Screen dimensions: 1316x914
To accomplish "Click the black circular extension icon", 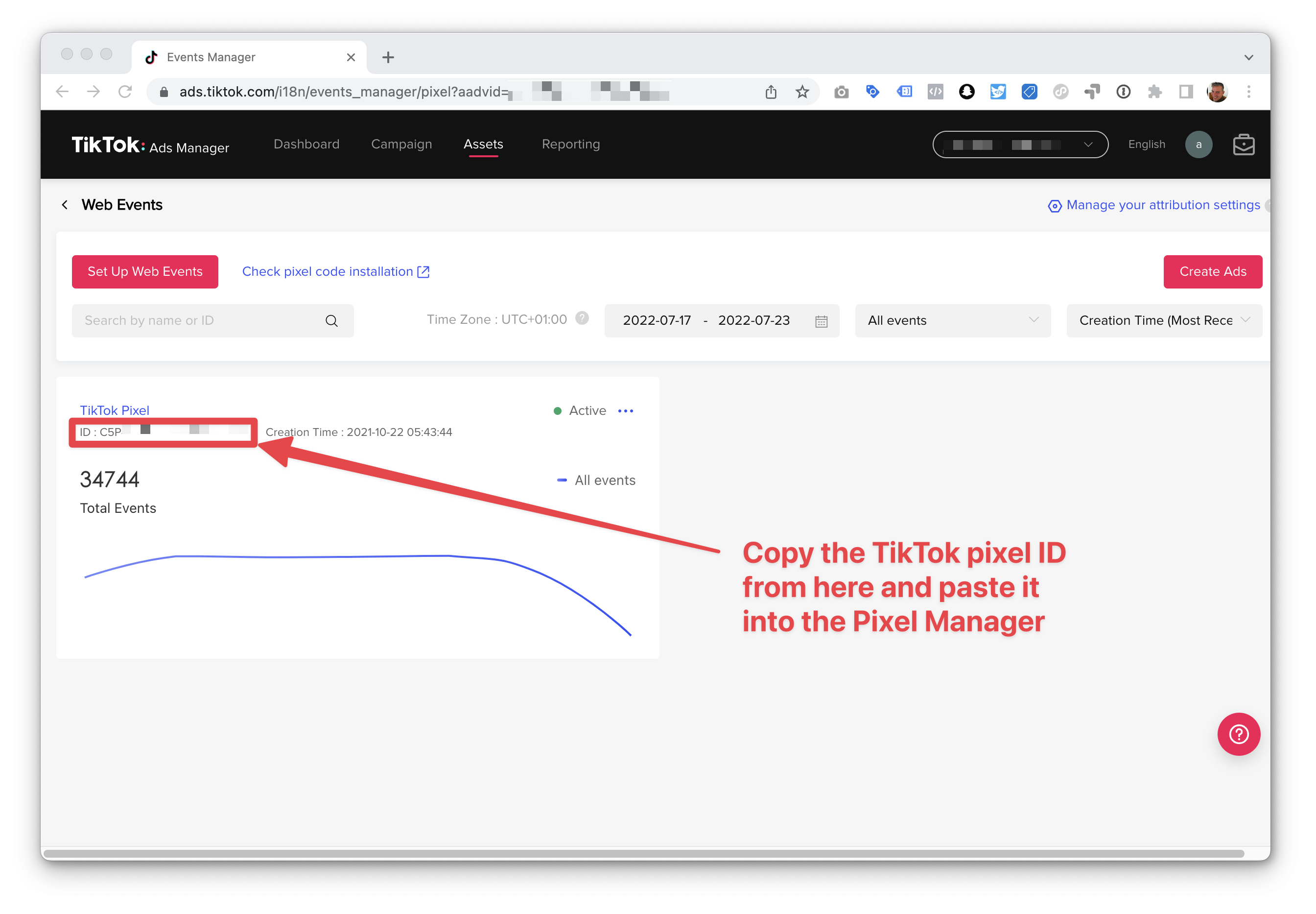I will click(x=967, y=92).
